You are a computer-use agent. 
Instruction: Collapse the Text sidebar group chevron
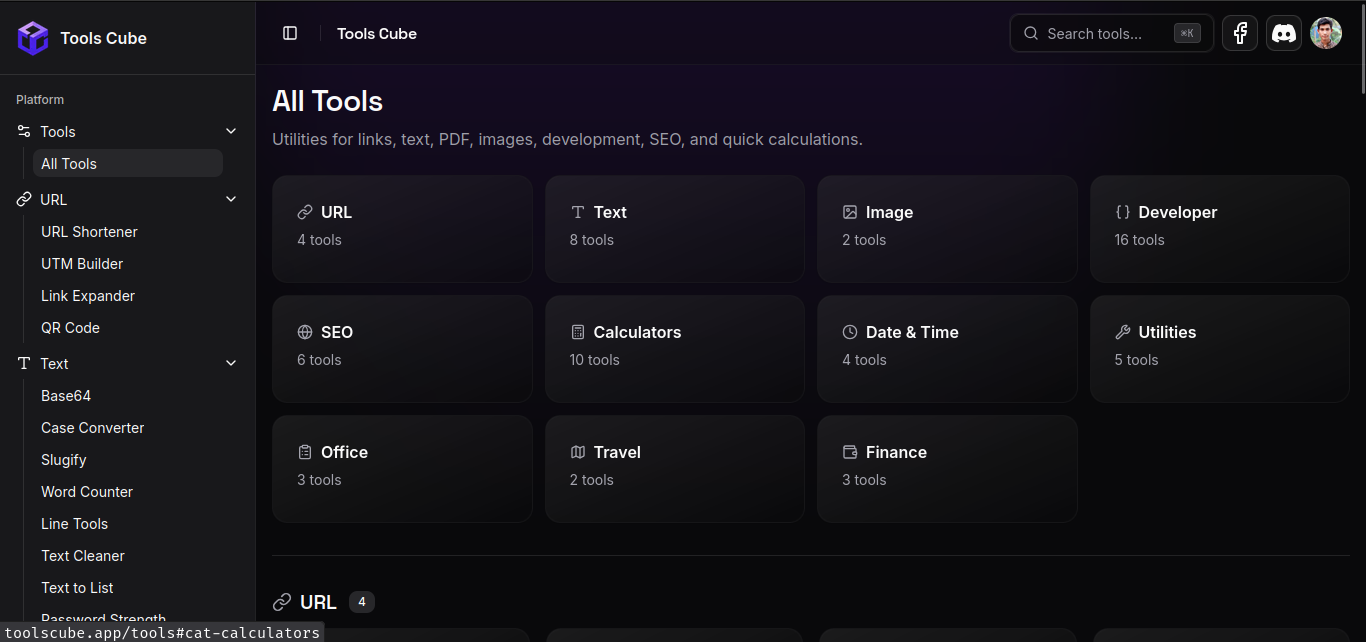[x=231, y=363]
